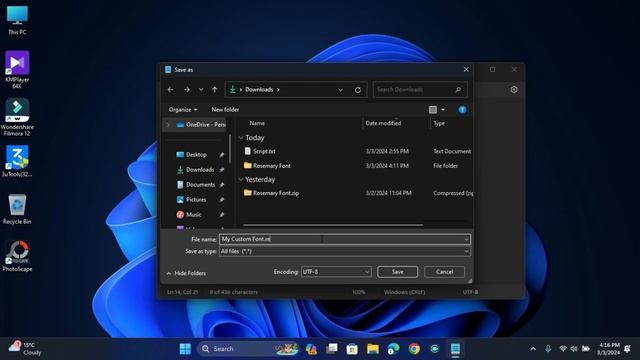The width and height of the screenshot is (640, 360).
Task: Click horizontal scrollbar in file list
Action: (333, 224)
